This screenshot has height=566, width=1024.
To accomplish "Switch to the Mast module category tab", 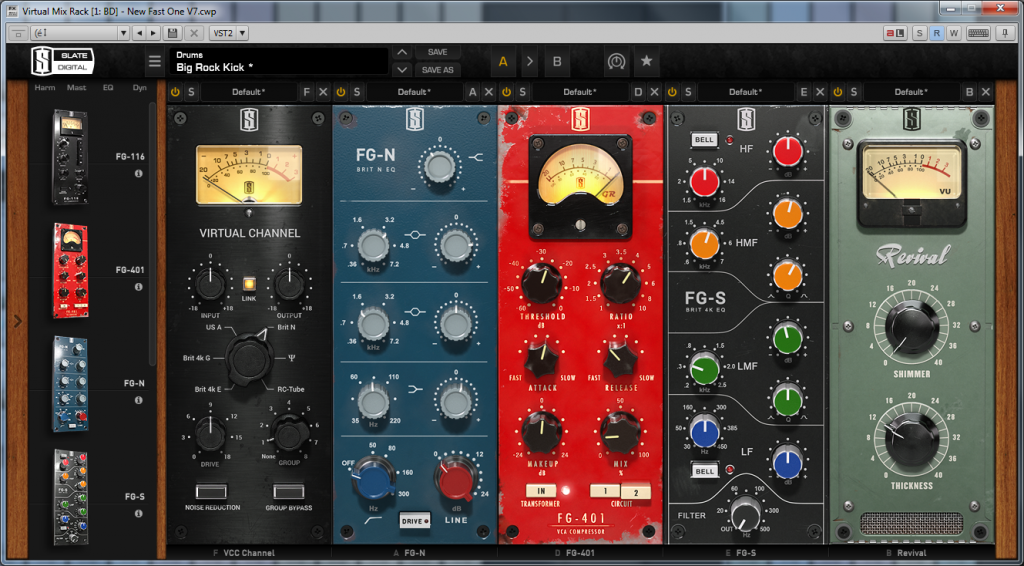I will (76, 87).
